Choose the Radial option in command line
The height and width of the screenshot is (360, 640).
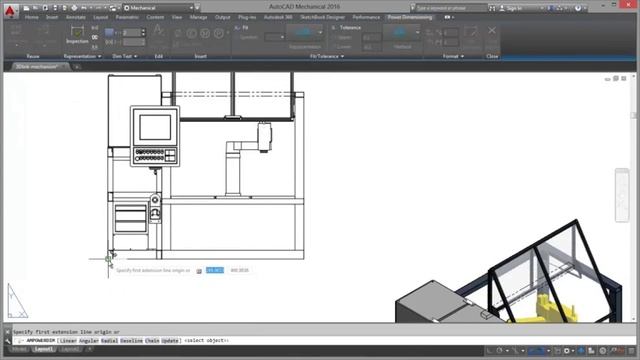109,340
